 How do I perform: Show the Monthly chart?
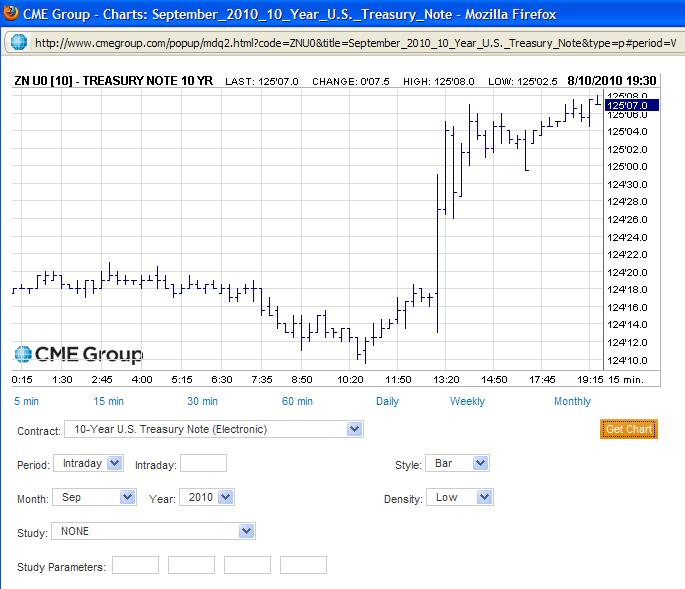tap(572, 401)
